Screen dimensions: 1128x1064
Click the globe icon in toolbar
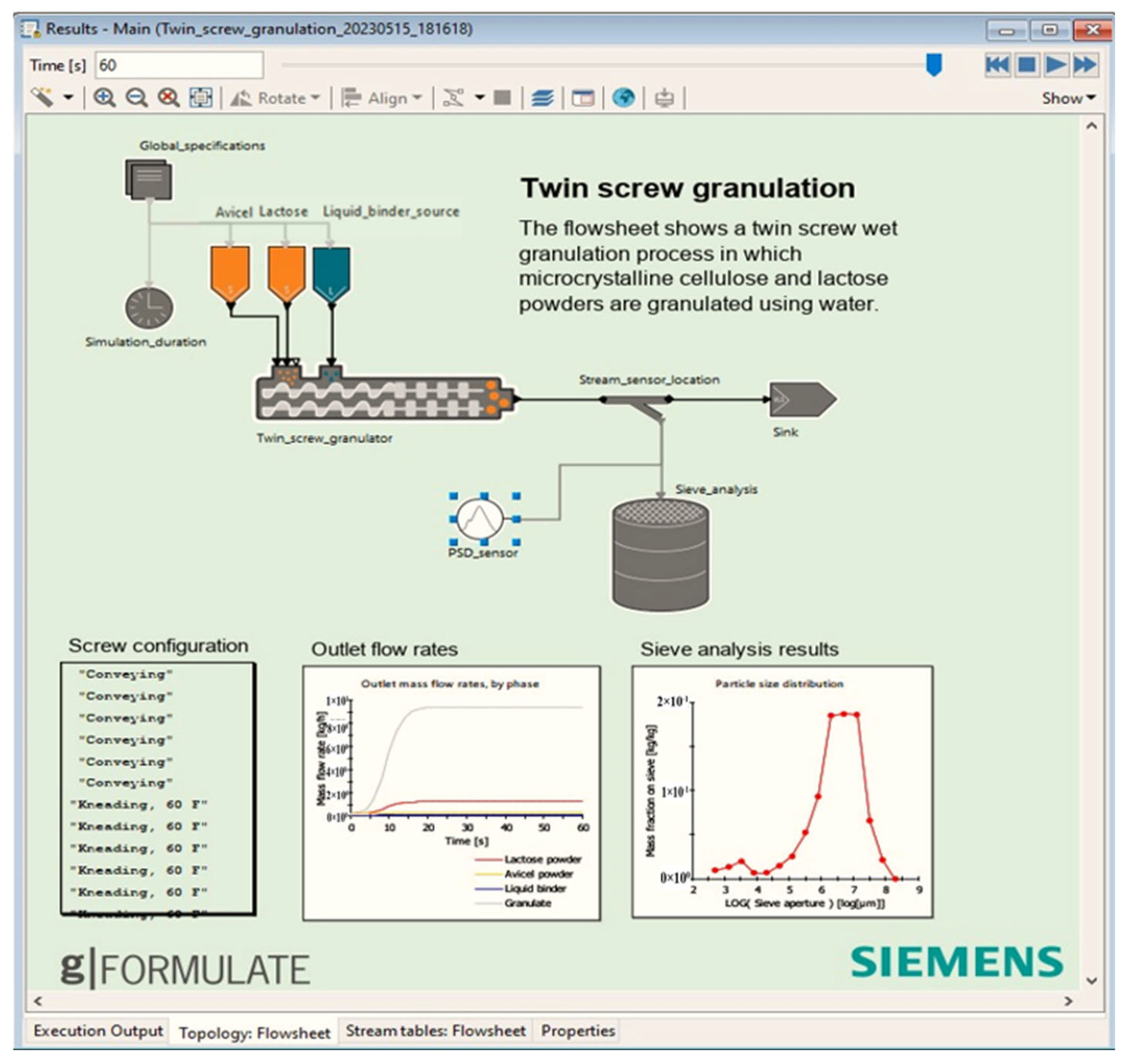click(x=623, y=98)
